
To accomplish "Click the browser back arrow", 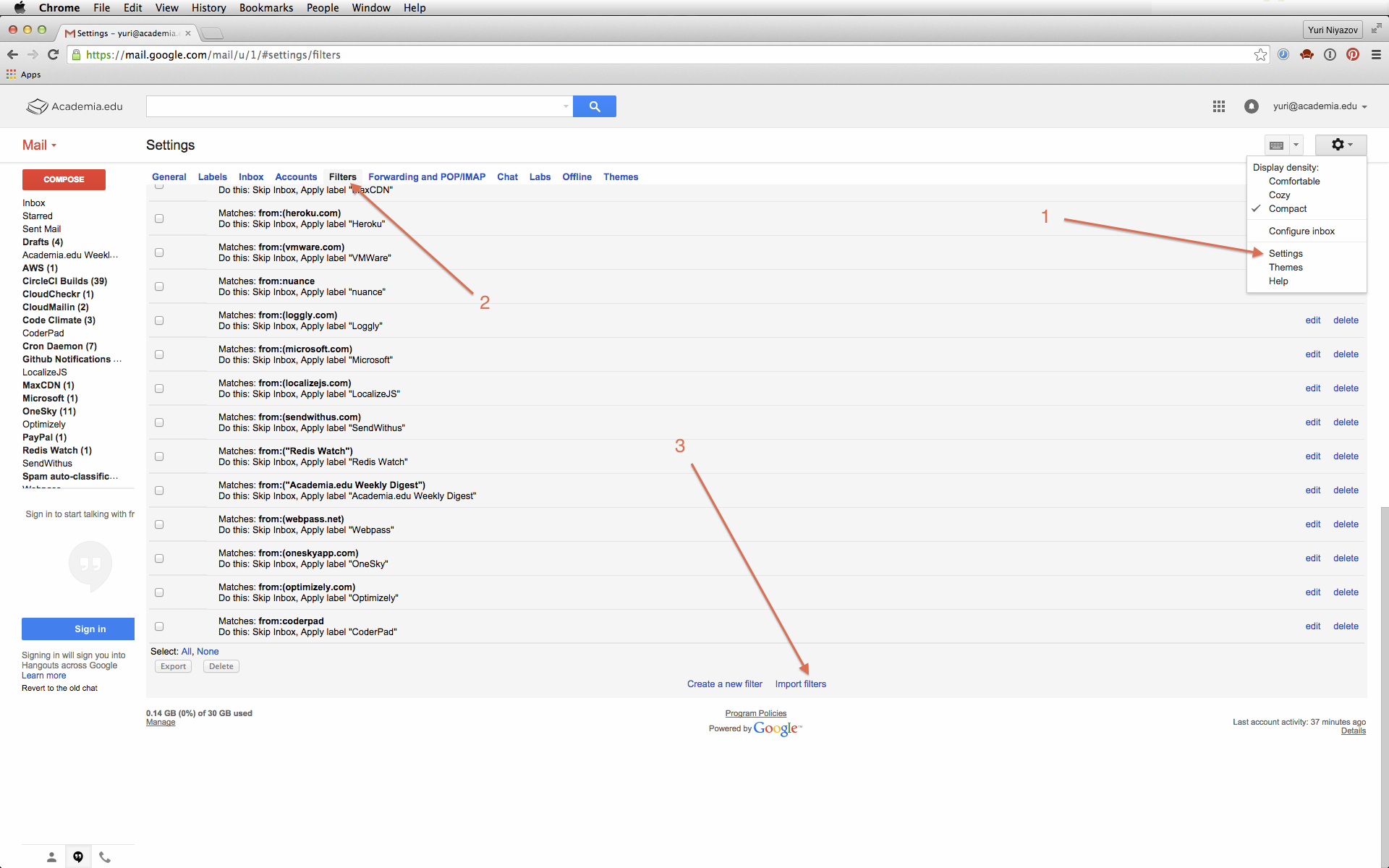I will click(x=12, y=55).
